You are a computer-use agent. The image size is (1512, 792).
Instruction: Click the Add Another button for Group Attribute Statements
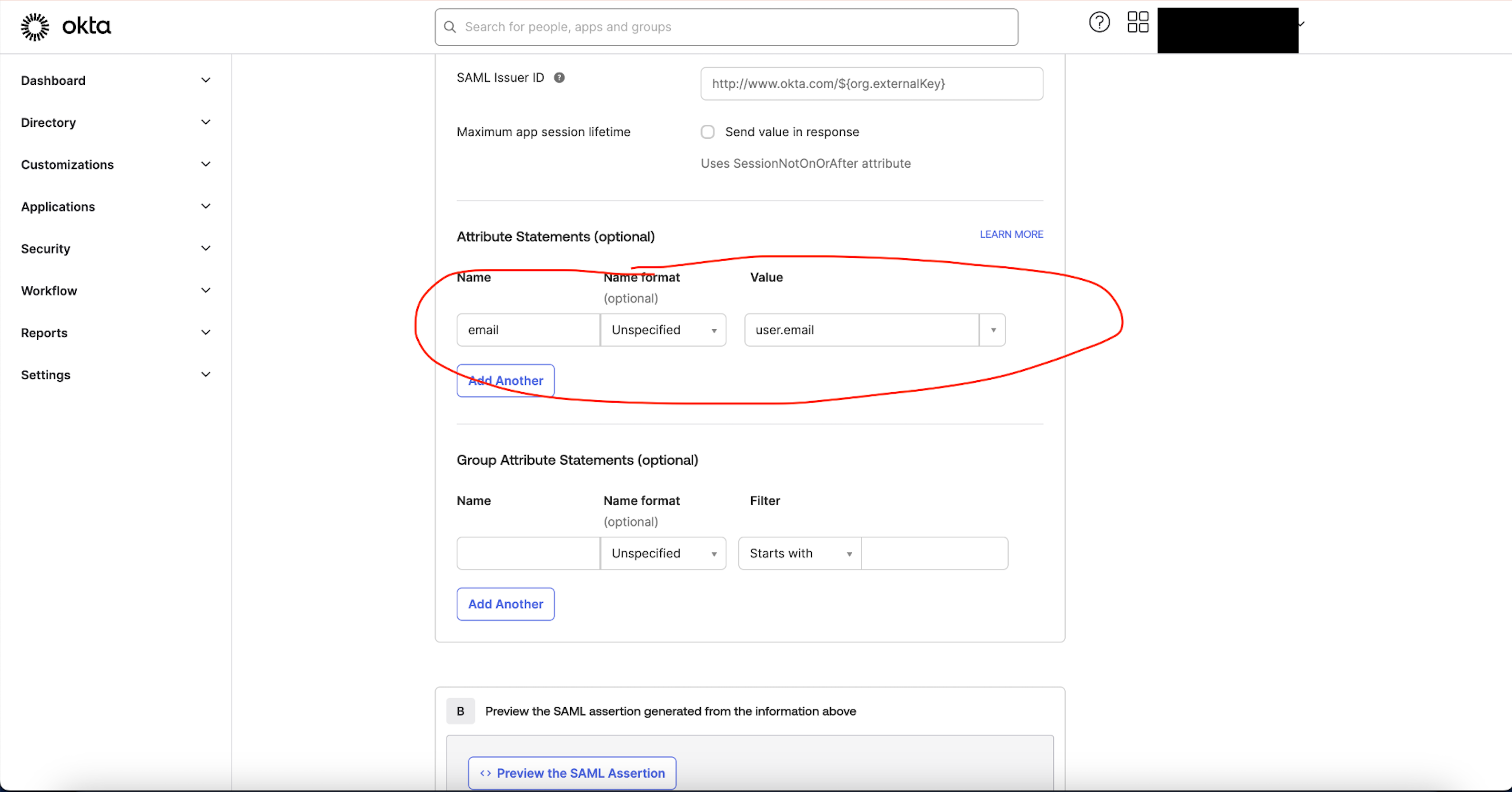click(505, 603)
